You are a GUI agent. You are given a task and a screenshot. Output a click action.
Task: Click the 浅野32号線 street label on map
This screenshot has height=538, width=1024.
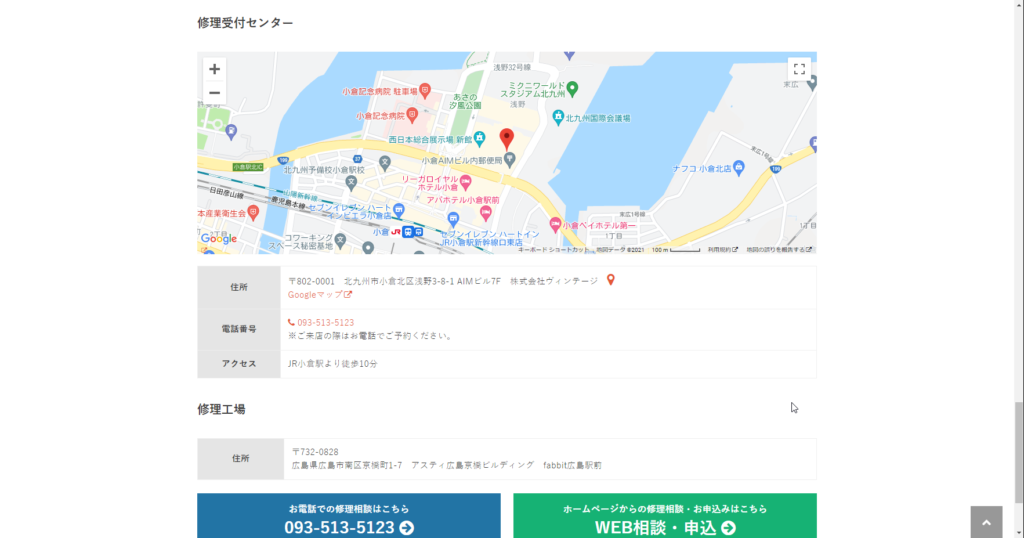512,67
